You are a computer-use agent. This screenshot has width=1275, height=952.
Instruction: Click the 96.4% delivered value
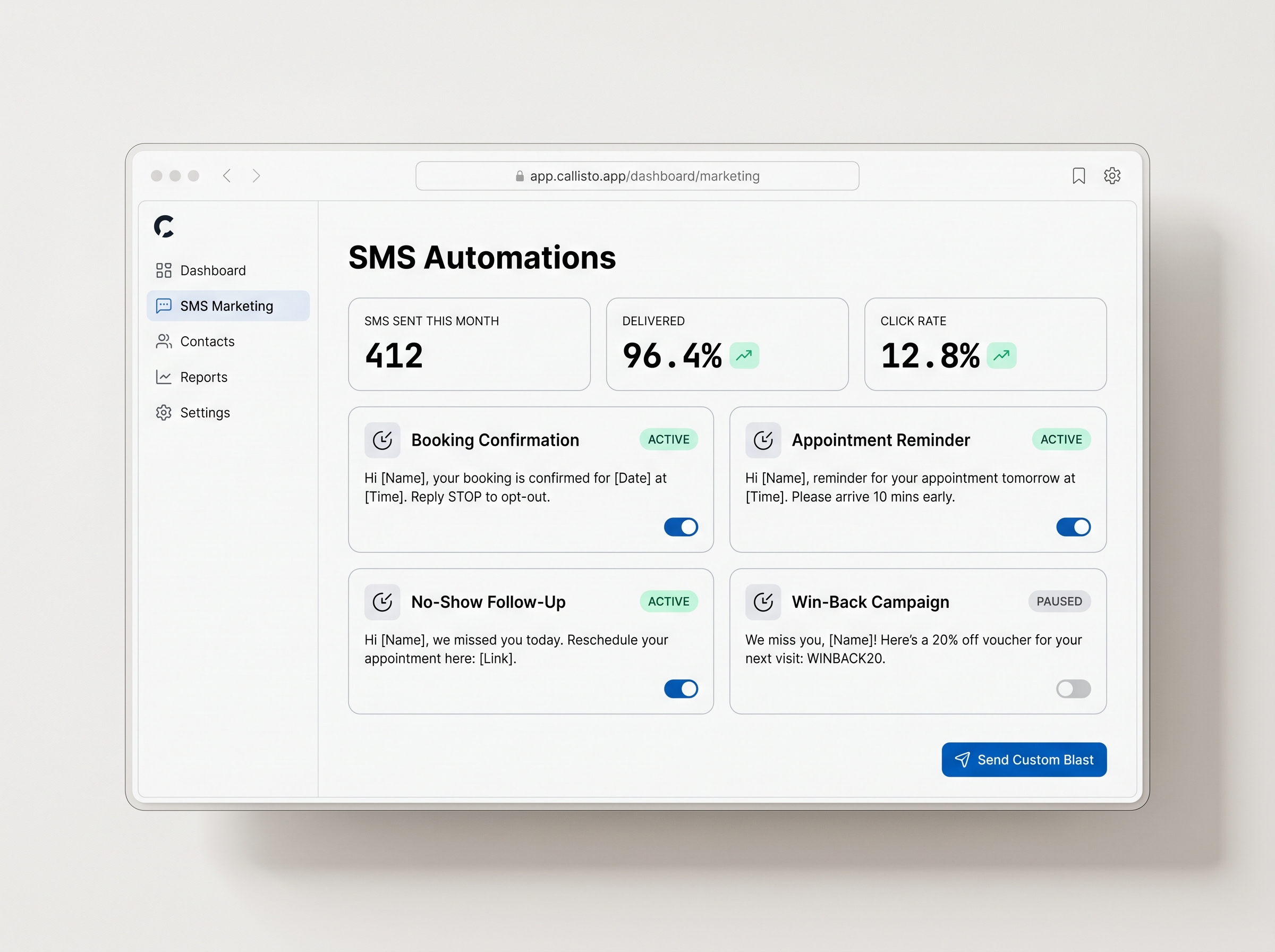tap(673, 355)
